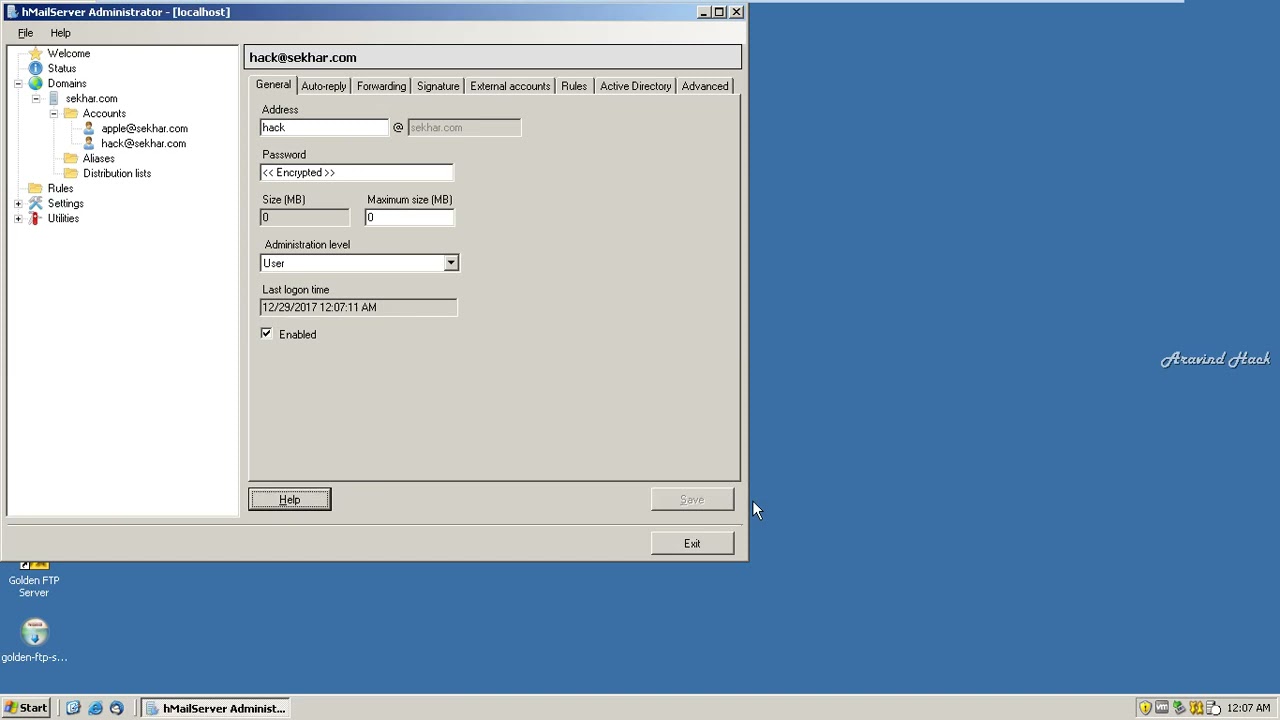The image size is (1280, 720).
Task: Open the Signature tab
Action: coord(438,86)
